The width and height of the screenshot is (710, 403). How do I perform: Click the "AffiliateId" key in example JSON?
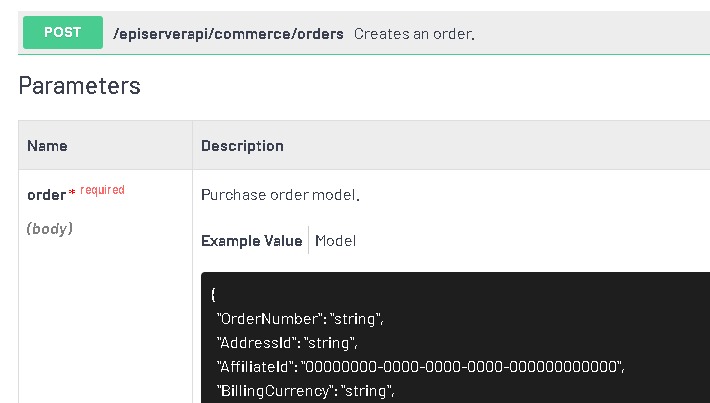click(257, 366)
